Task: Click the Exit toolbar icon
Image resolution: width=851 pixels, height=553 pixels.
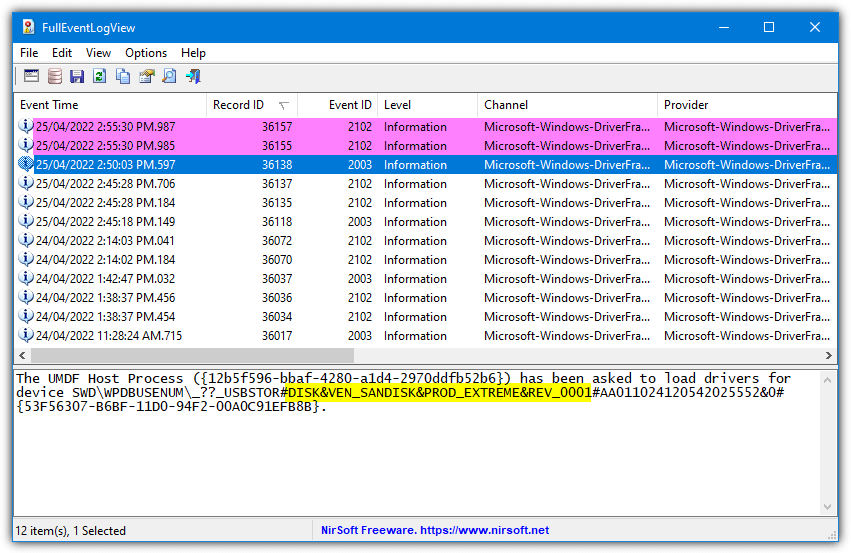Action: point(193,76)
